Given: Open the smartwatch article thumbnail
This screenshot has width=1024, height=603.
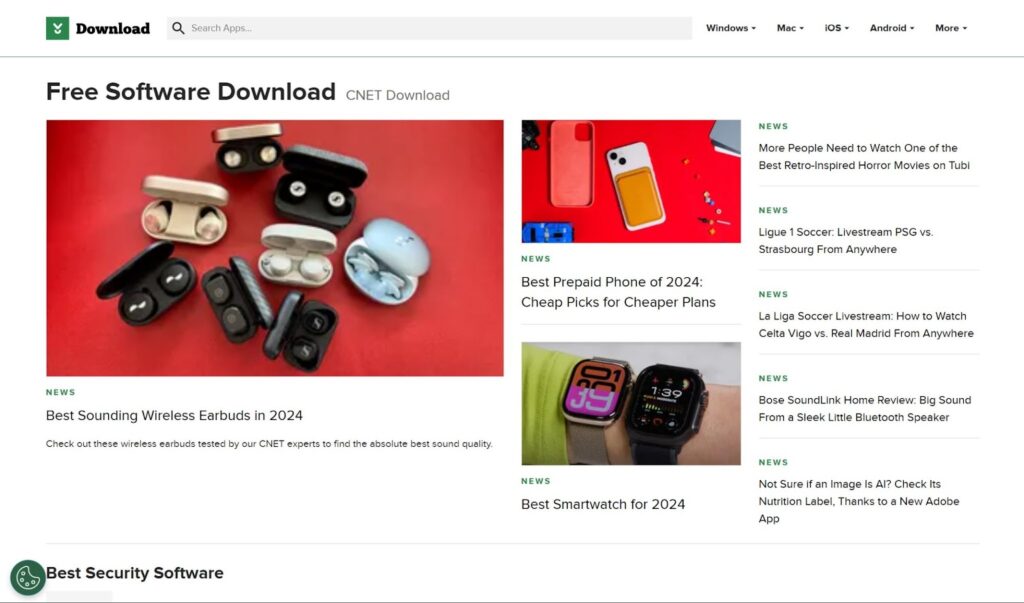Looking at the screenshot, I should pos(631,403).
